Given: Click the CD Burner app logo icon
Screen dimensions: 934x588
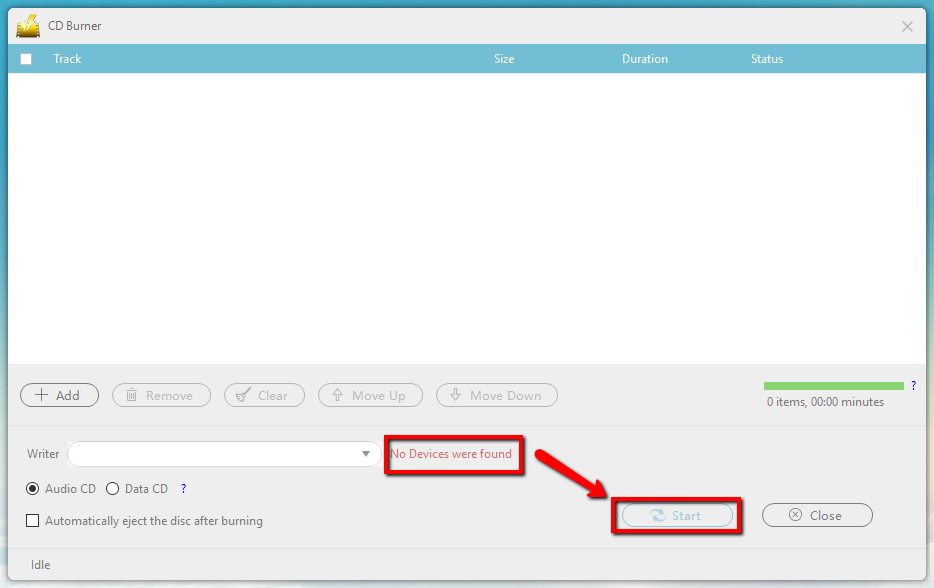Looking at the screenshot, I should [x=28, y=26].
